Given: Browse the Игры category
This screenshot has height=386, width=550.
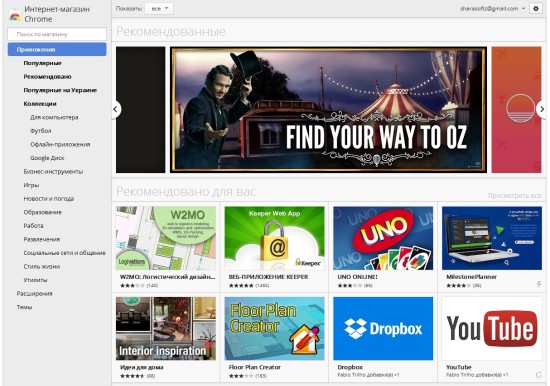Looking at the screenshot, I should 31,185.
